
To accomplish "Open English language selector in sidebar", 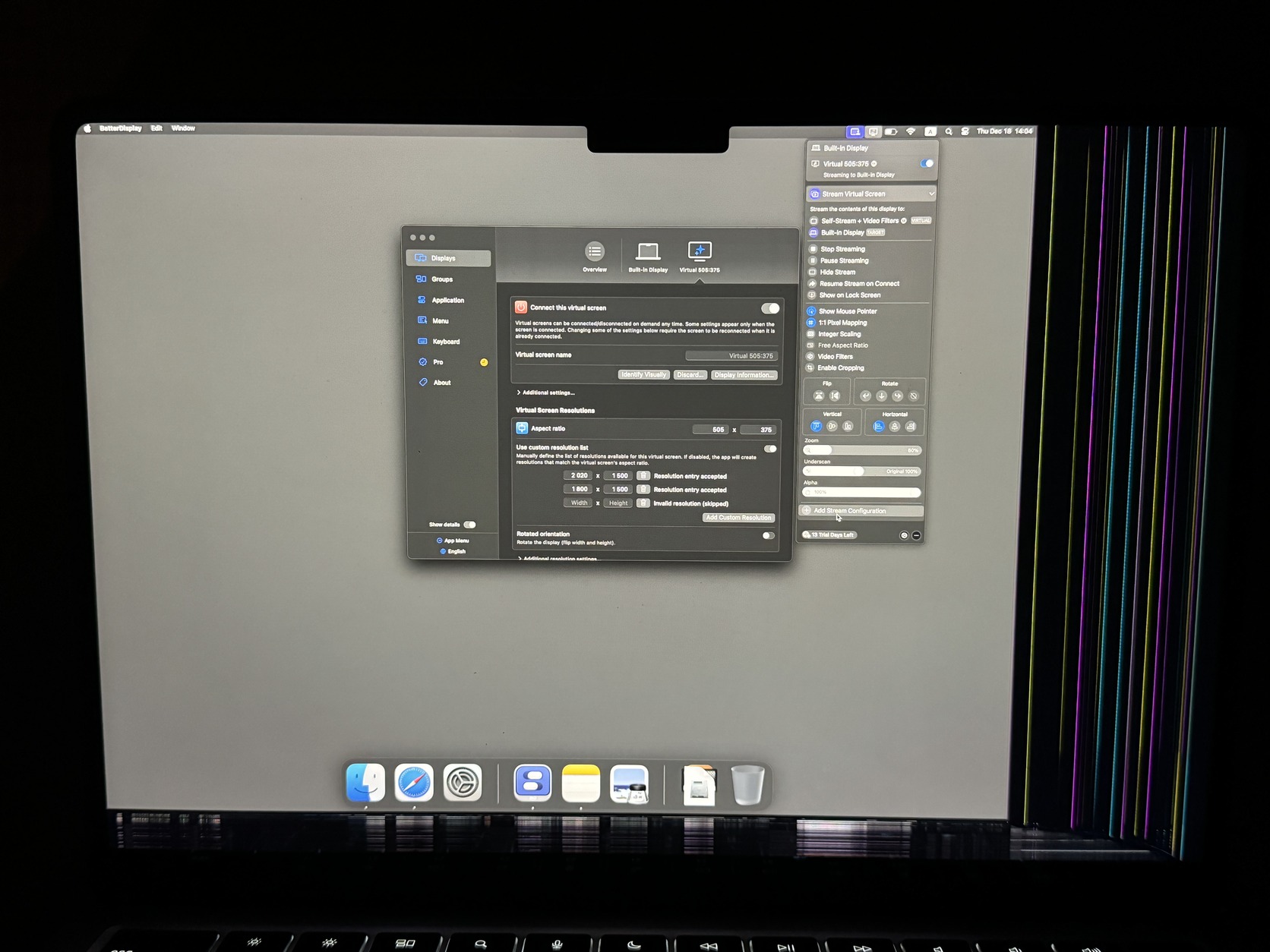I will coord(453,551).
